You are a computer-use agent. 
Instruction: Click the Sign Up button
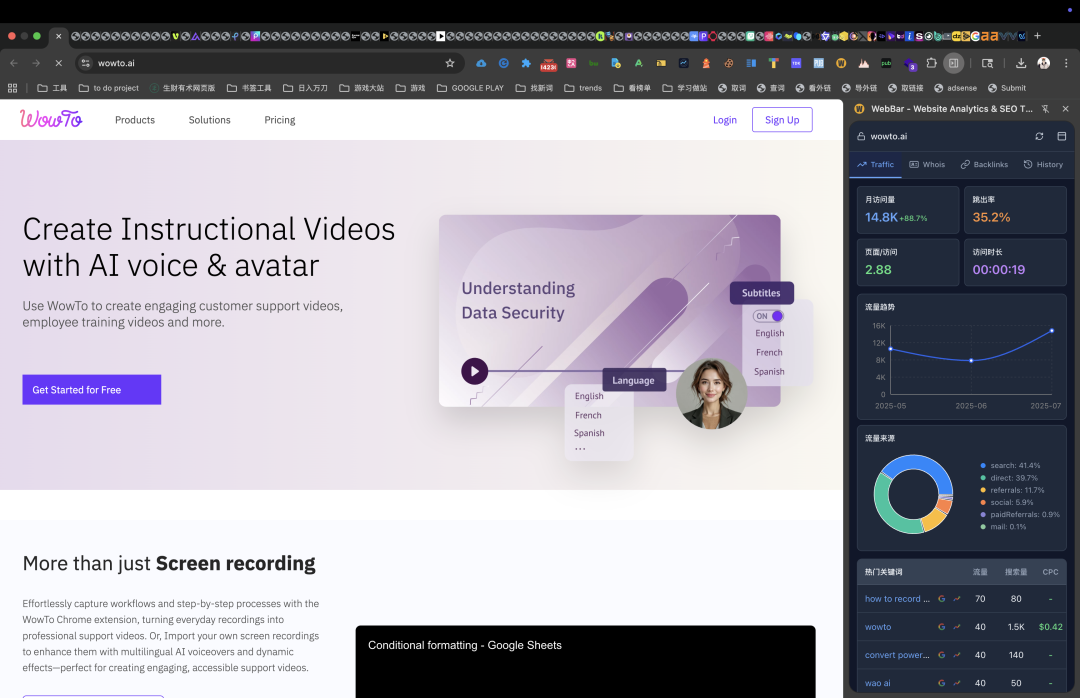click(782, 120)
